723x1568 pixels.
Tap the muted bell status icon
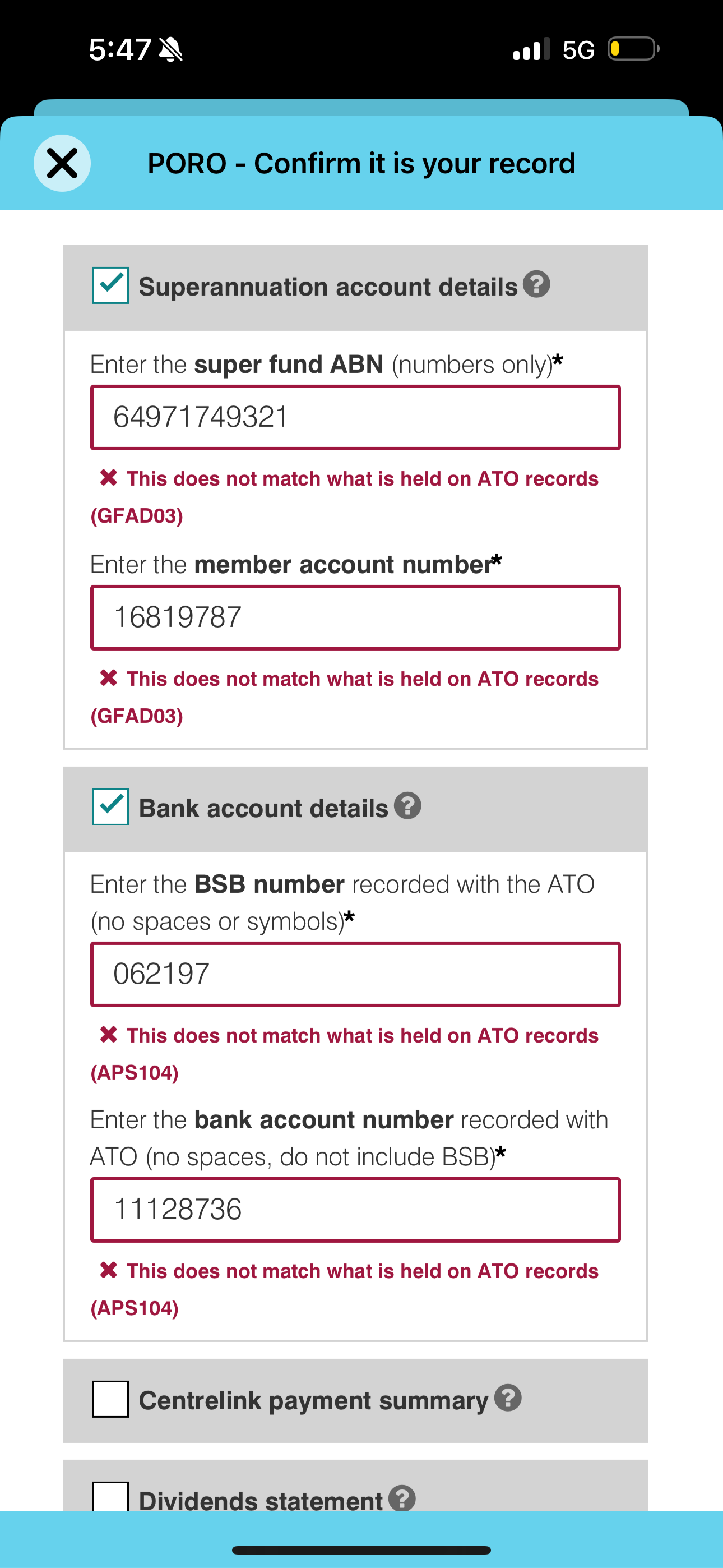coord(170,49)
